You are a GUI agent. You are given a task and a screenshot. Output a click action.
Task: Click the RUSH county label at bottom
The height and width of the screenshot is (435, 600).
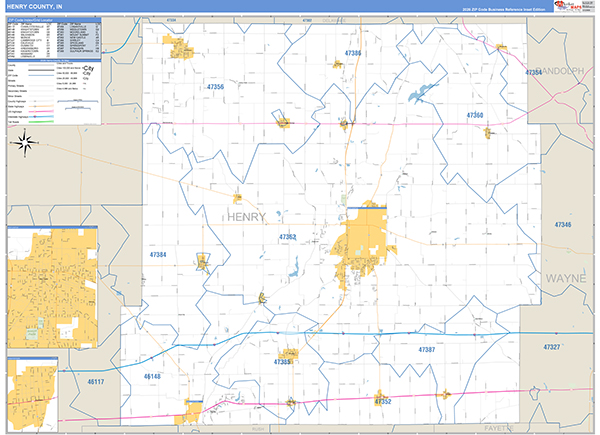pyautogui.click(x=258, y=429)
